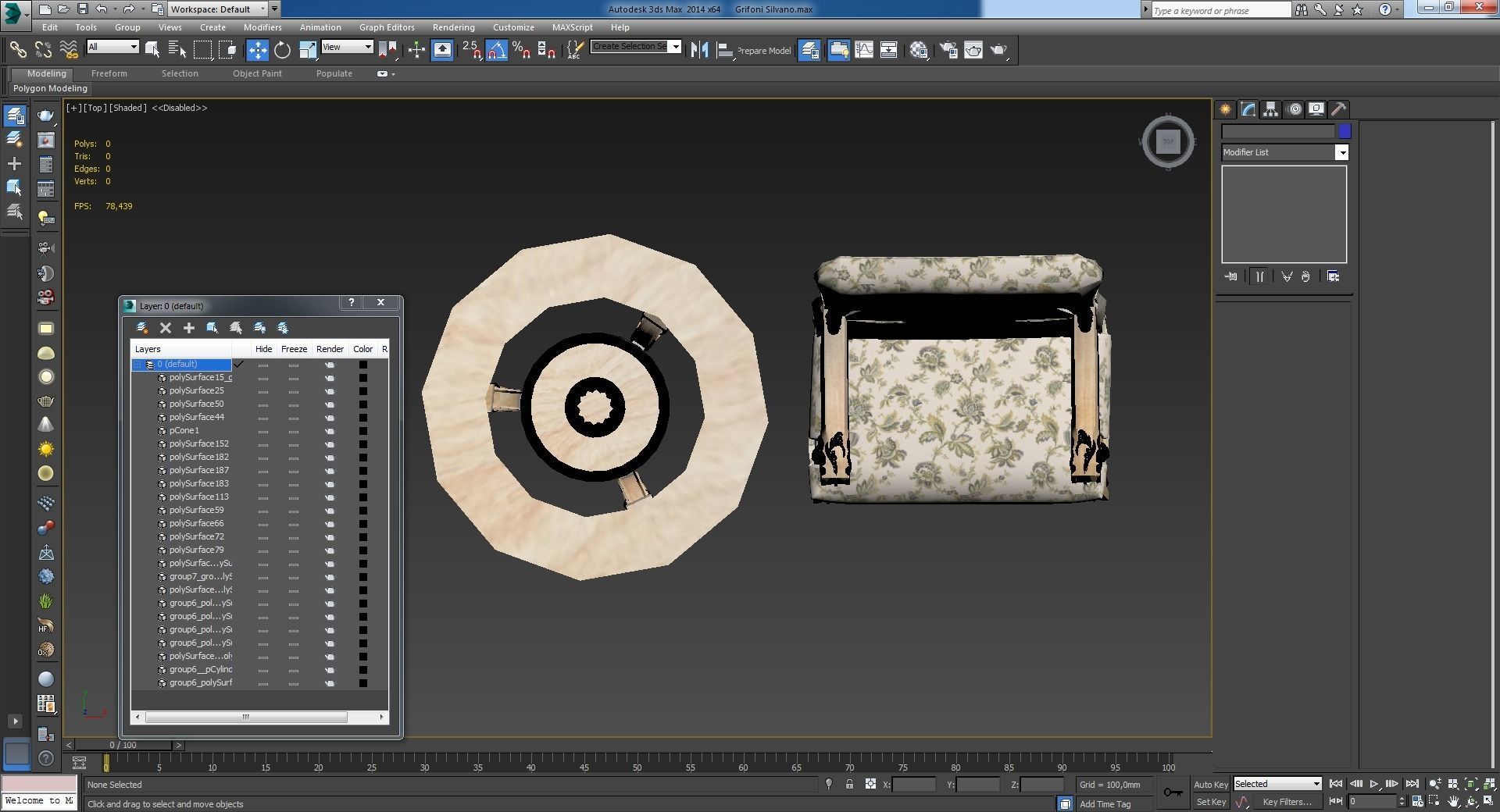Viewport: 1500px width, 812px height.
Task: Click color swatch of polySurface152 row
Action: [362, 444]
